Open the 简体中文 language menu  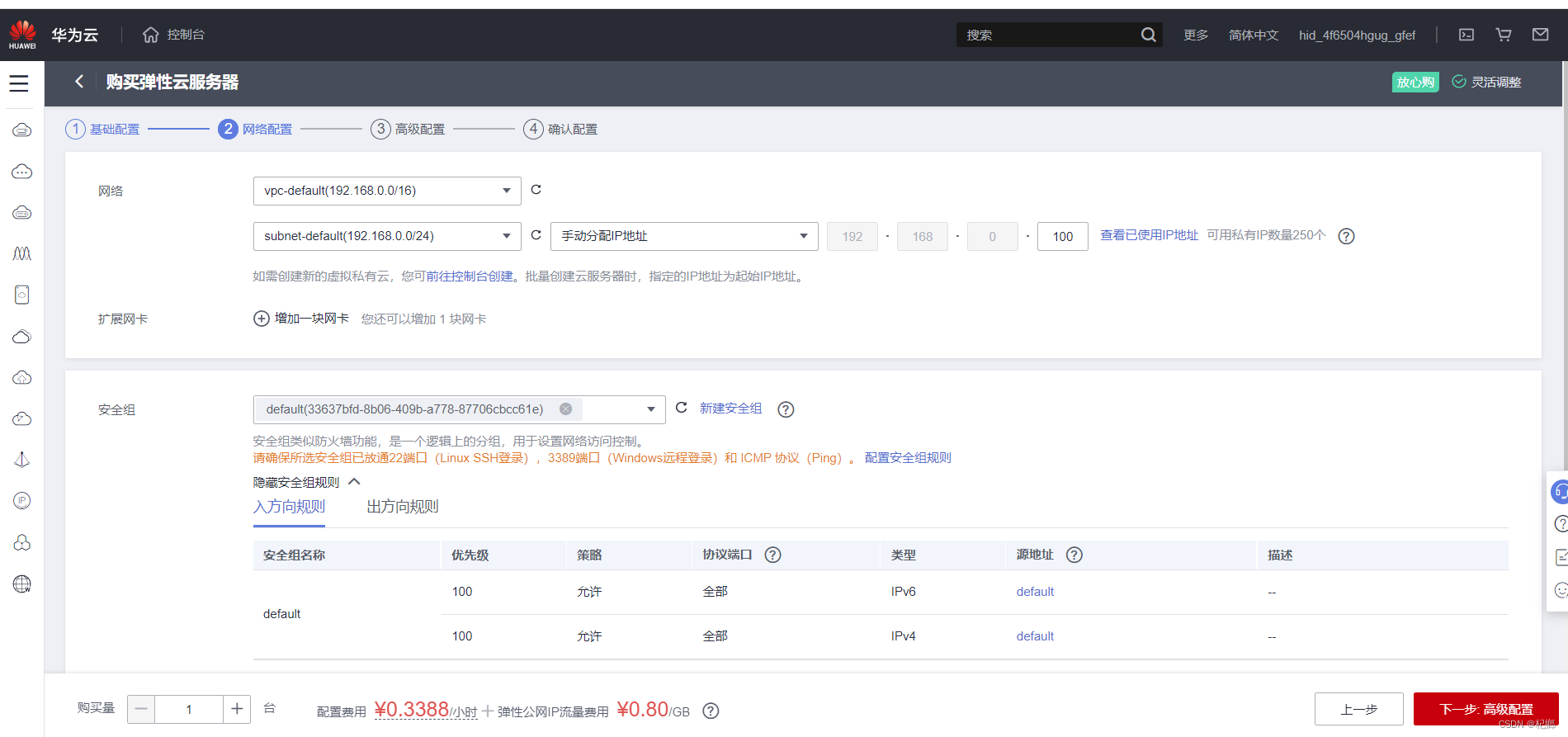pyautogui.click(x=1254, y=35)
